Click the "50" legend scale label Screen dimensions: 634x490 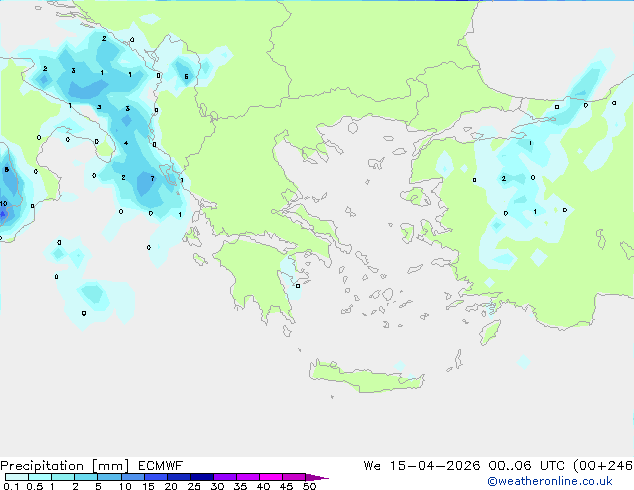(310, 486)
